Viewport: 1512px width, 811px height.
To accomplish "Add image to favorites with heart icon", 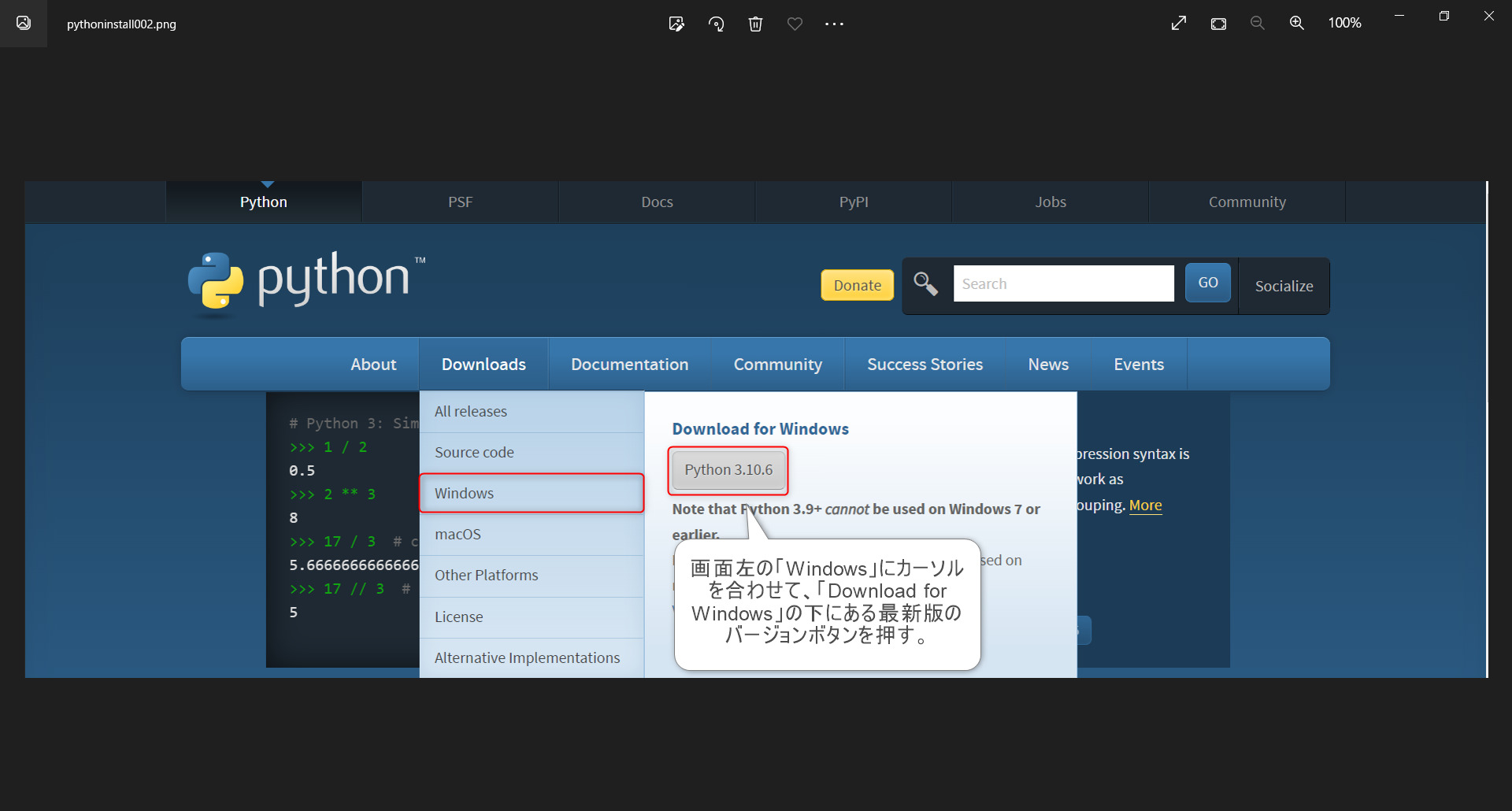I will (x=795, y=24).
